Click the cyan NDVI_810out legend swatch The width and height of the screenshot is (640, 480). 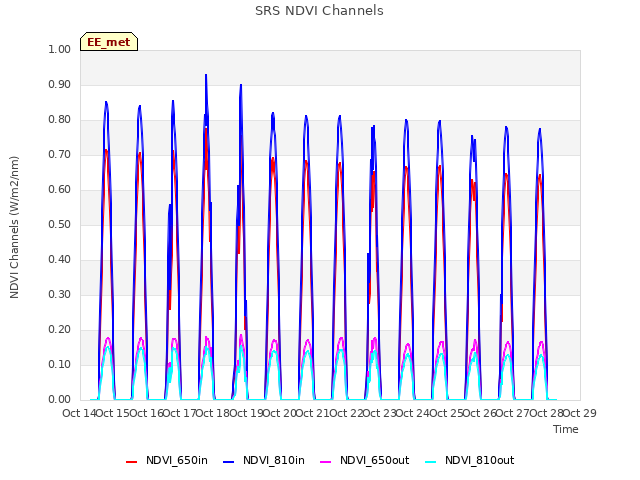(431, 462)
